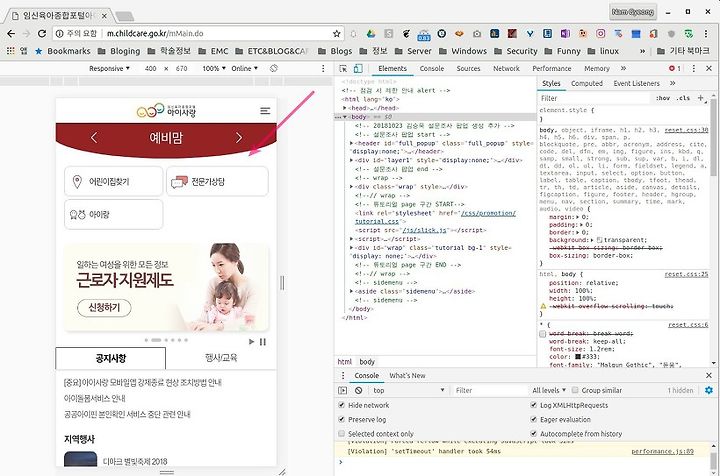Open the Google Drive extension icon
The width and height of the screenshot is (720, 476).
click(371, 34)
